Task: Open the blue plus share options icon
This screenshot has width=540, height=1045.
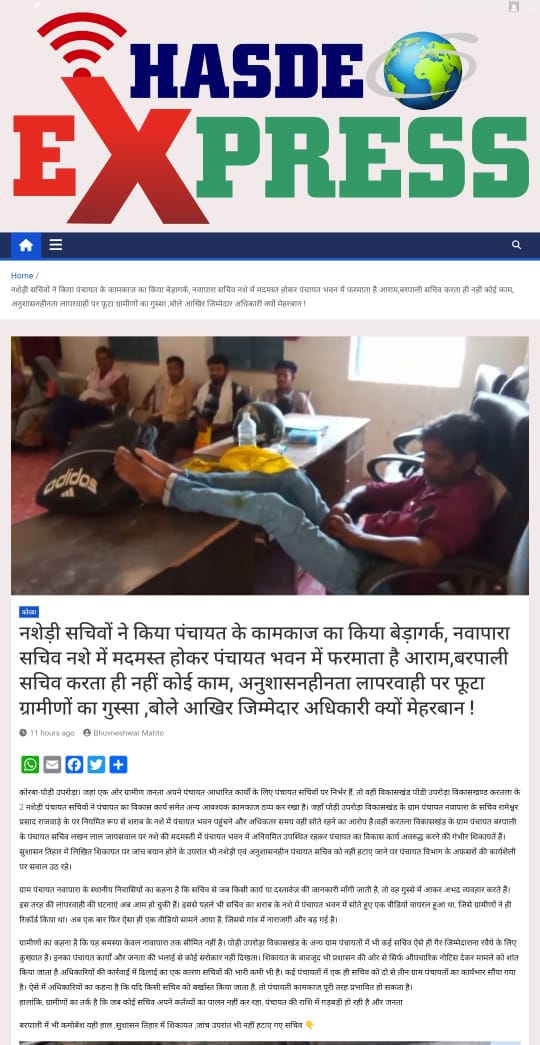Action: [118, 764]
